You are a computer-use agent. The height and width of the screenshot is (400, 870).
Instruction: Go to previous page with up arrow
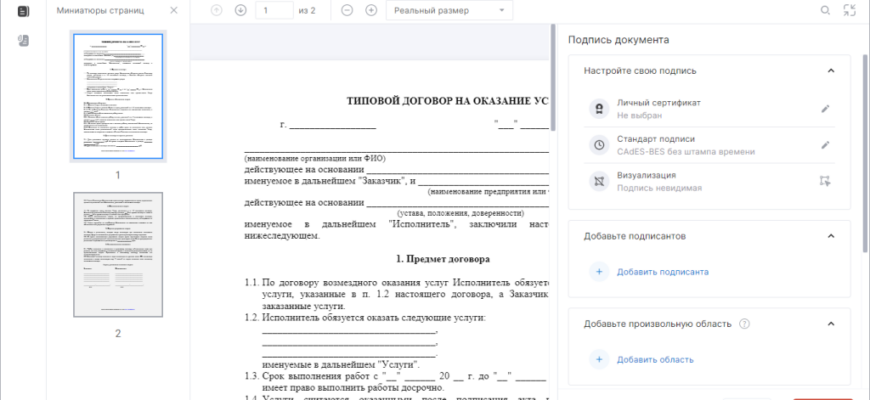(x=216, y=11)
